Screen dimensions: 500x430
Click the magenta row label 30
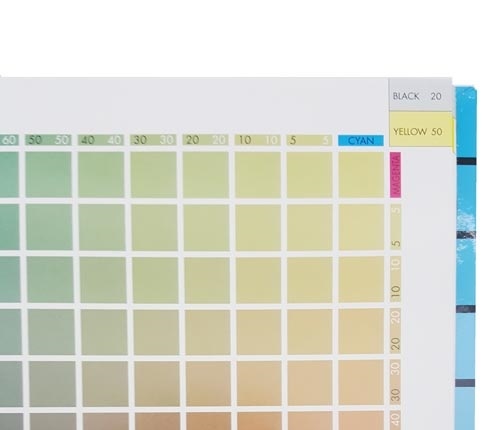(x=395, y=383)
